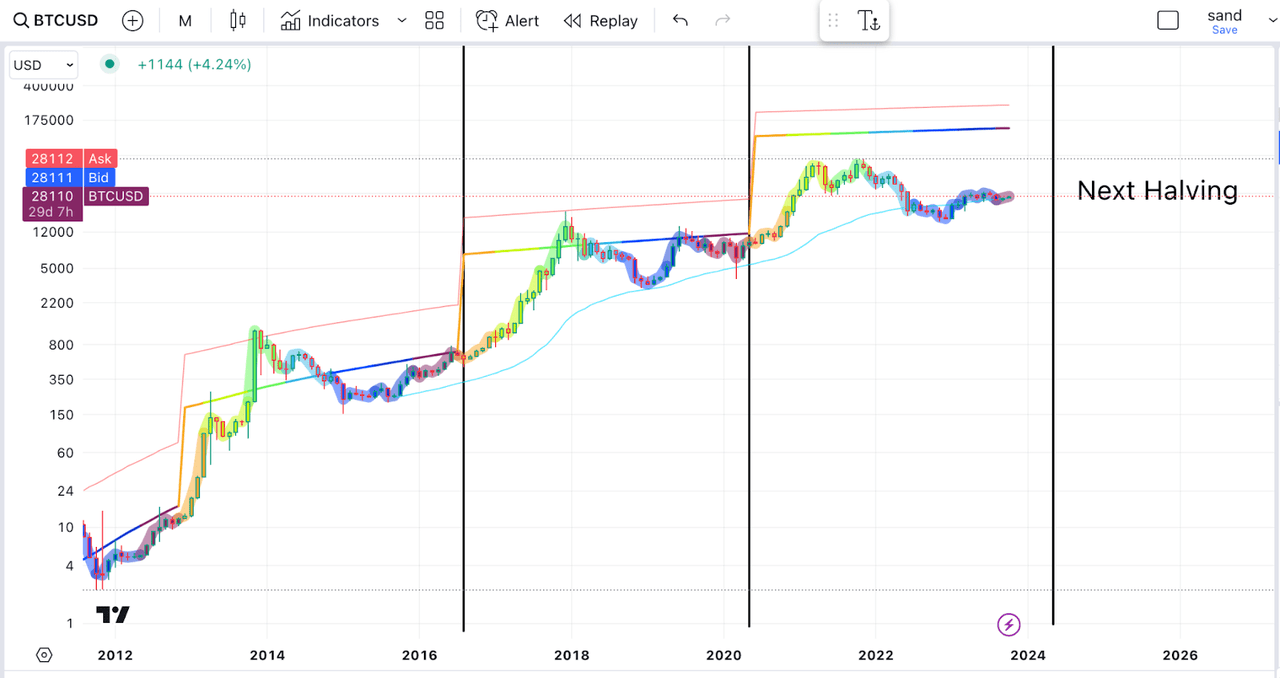This screenshot has width=1280, height=678.
Task: Click the 800 price scale label
Action: point(60,345)
